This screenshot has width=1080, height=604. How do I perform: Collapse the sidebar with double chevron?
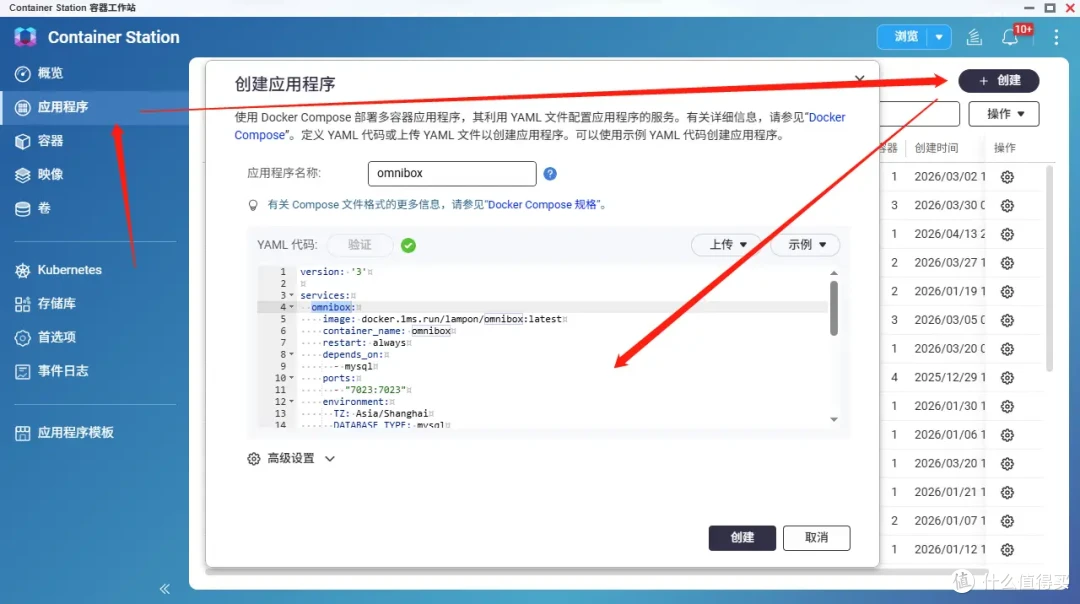165,589
